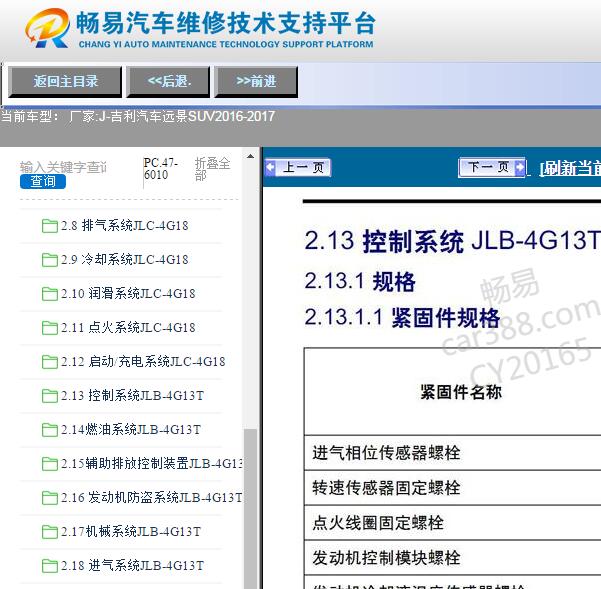The height and width of the screenshot is (589, 601).
Task: Click 返回主目录 button
Action: point(65,82)
